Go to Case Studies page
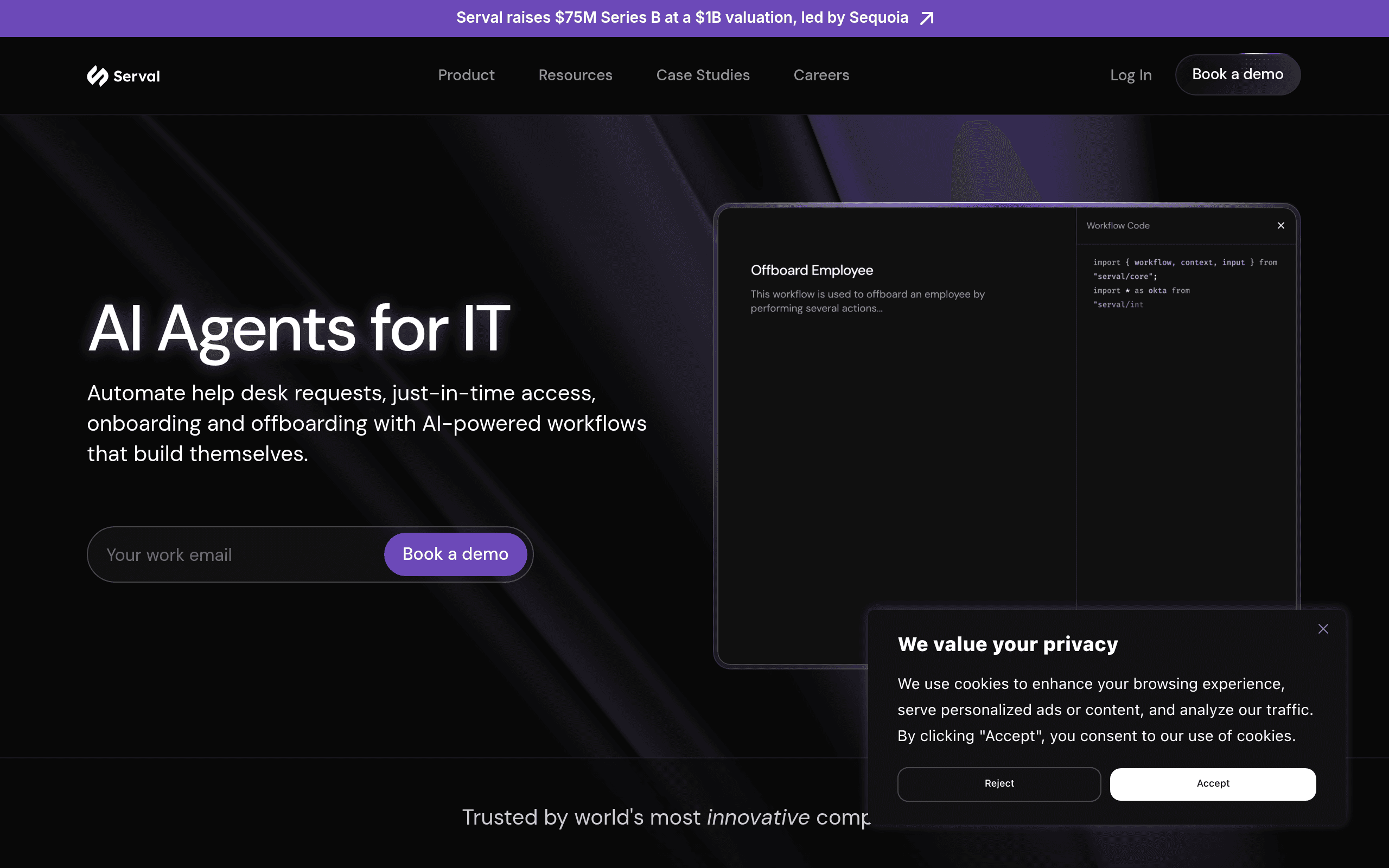 tap(703, 75)
